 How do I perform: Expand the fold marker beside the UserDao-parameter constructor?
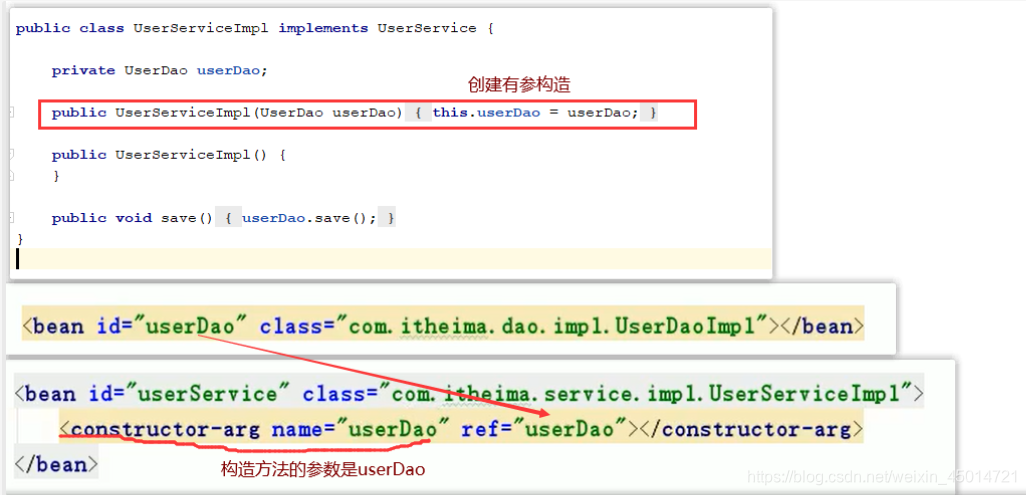pos(11,113)
